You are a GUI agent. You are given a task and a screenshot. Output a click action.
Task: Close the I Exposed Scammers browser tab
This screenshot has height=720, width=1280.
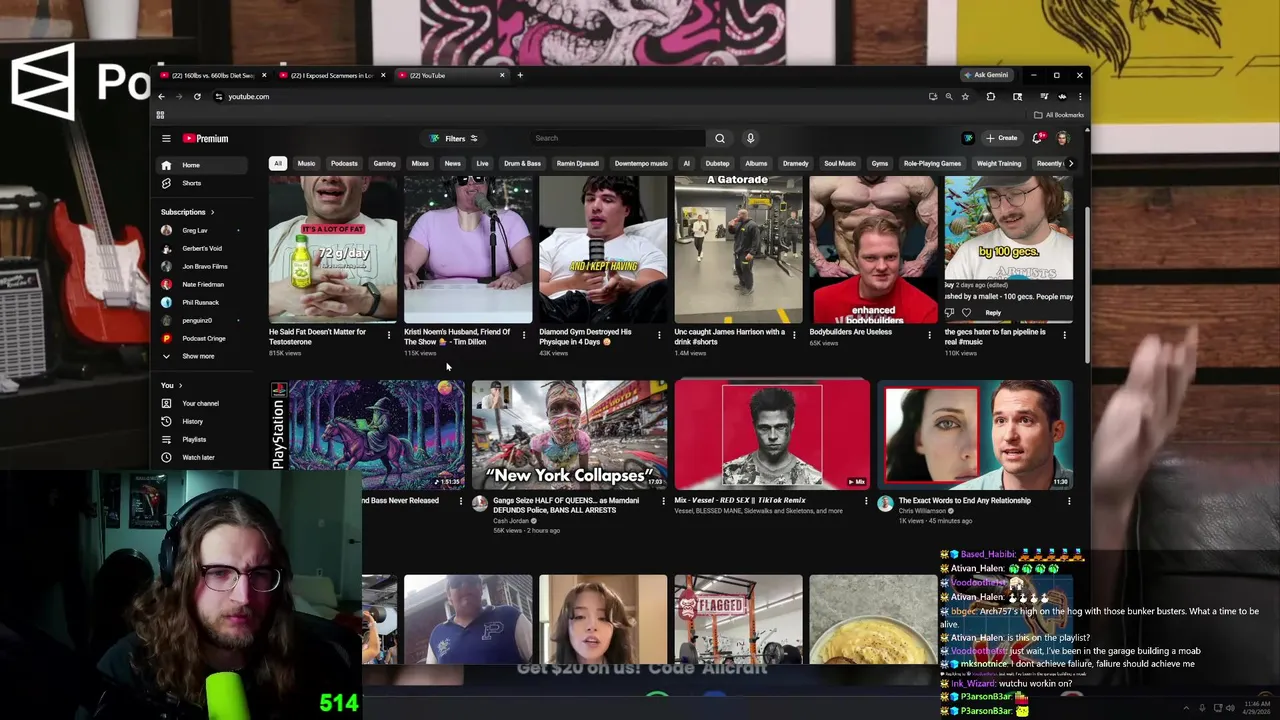coord(382,75)
